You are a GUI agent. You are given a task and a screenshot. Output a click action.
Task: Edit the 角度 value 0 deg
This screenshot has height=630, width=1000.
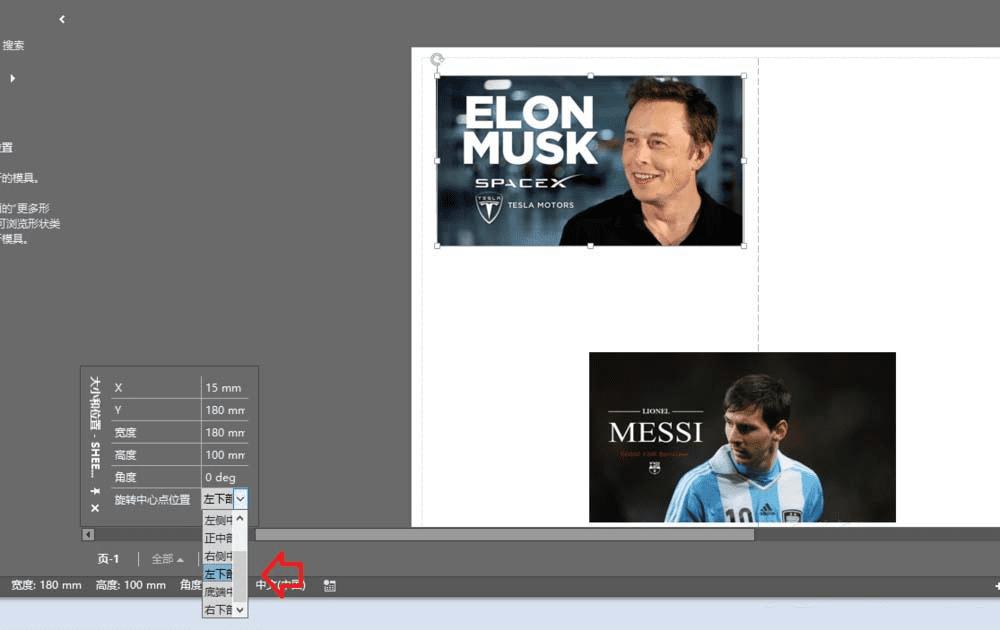[224, 477]
